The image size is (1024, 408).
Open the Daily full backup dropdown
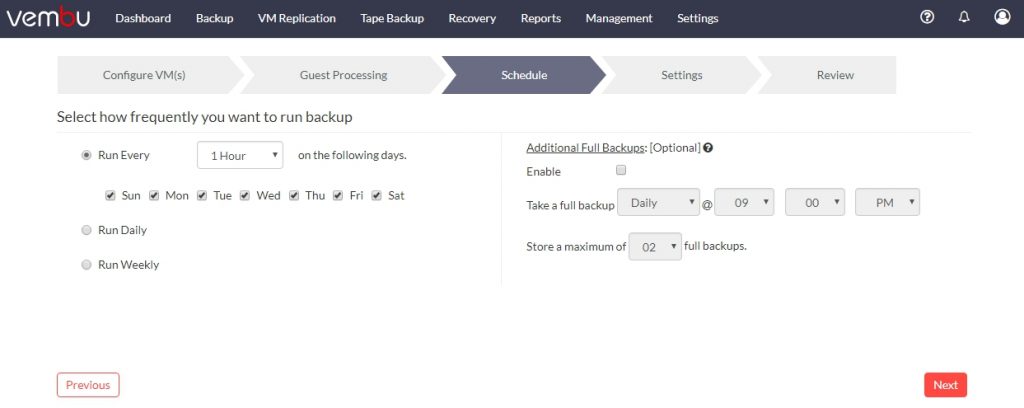[x=658, y=202]
